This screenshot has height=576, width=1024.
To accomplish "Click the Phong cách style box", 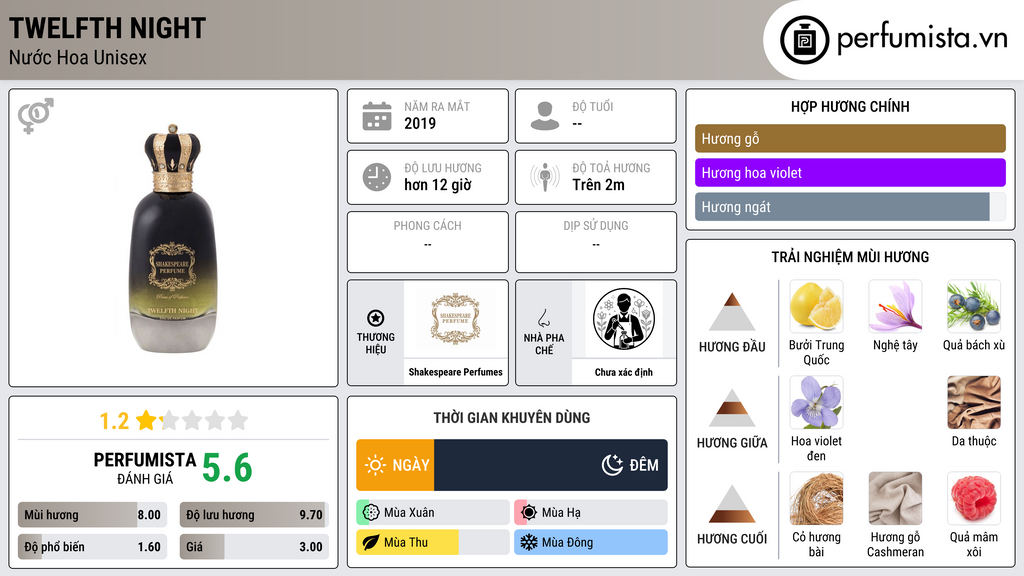I will pos(428,242).
